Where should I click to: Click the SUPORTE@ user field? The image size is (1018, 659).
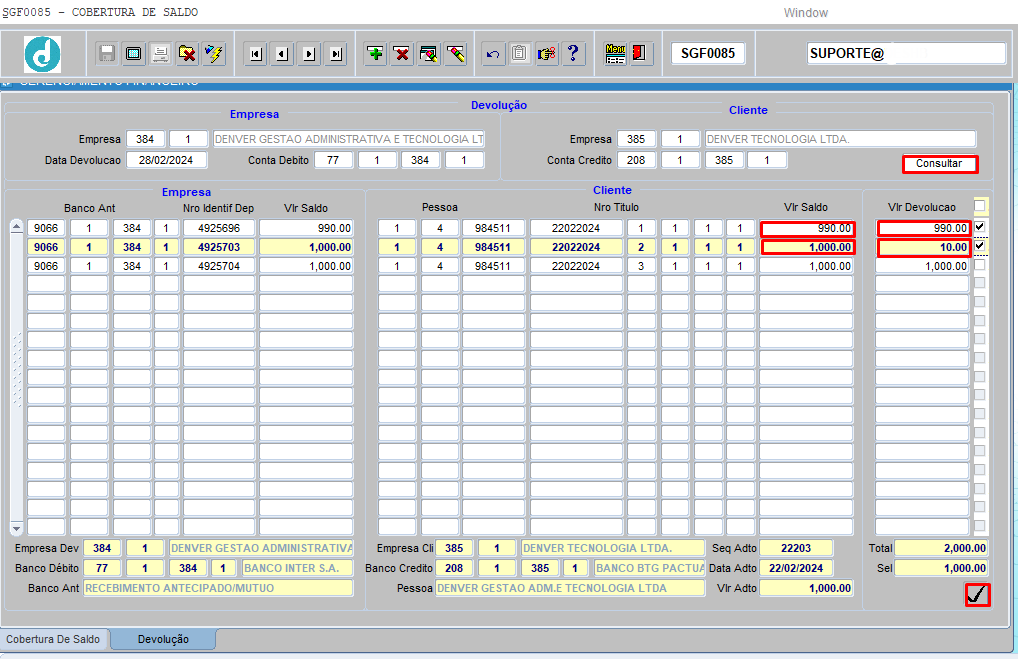[x=906, y=53]
